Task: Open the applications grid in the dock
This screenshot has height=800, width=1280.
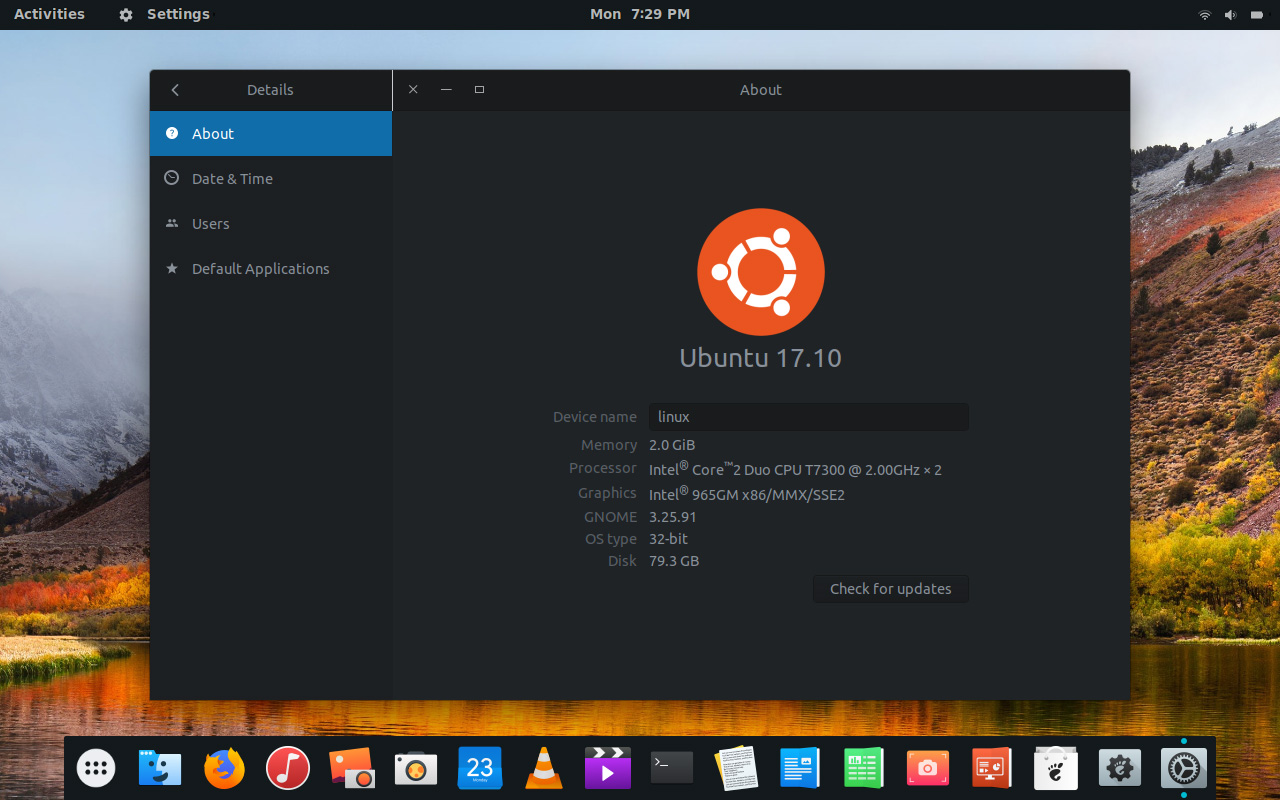Action: (x=96, y=768)
